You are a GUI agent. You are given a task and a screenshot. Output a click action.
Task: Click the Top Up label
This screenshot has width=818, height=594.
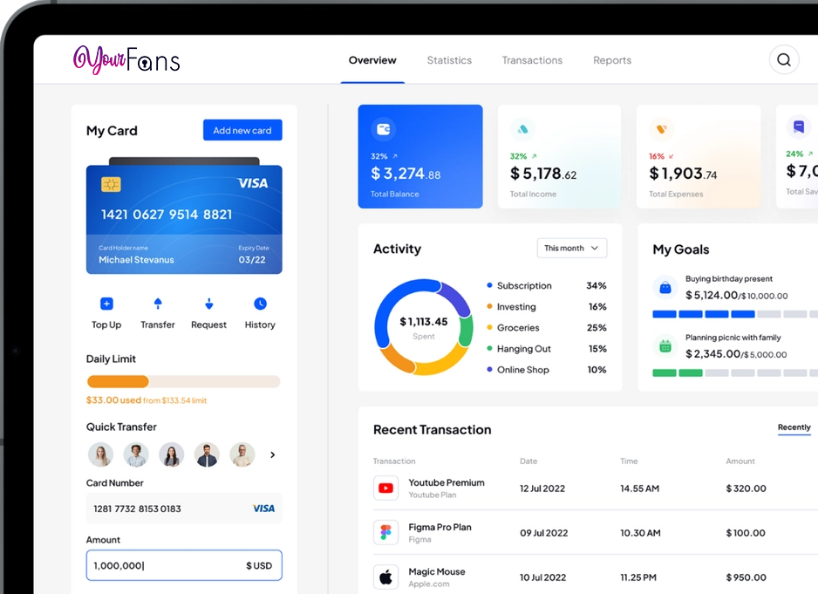tap(106, 324)
